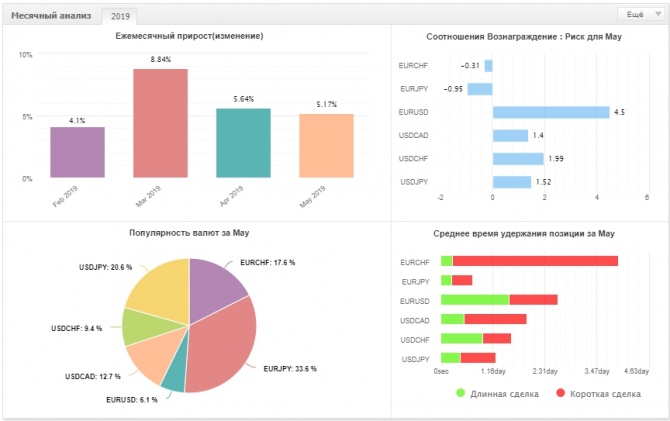Image resolution: width=670 pixels, height=421 pixels.
Task: Click the USDCHF 1.99 reward-risk bar
Action: (518, 159)
